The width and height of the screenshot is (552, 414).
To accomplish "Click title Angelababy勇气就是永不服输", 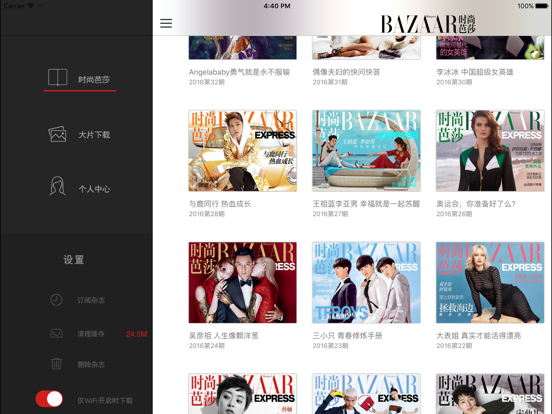I will point(239,72).
